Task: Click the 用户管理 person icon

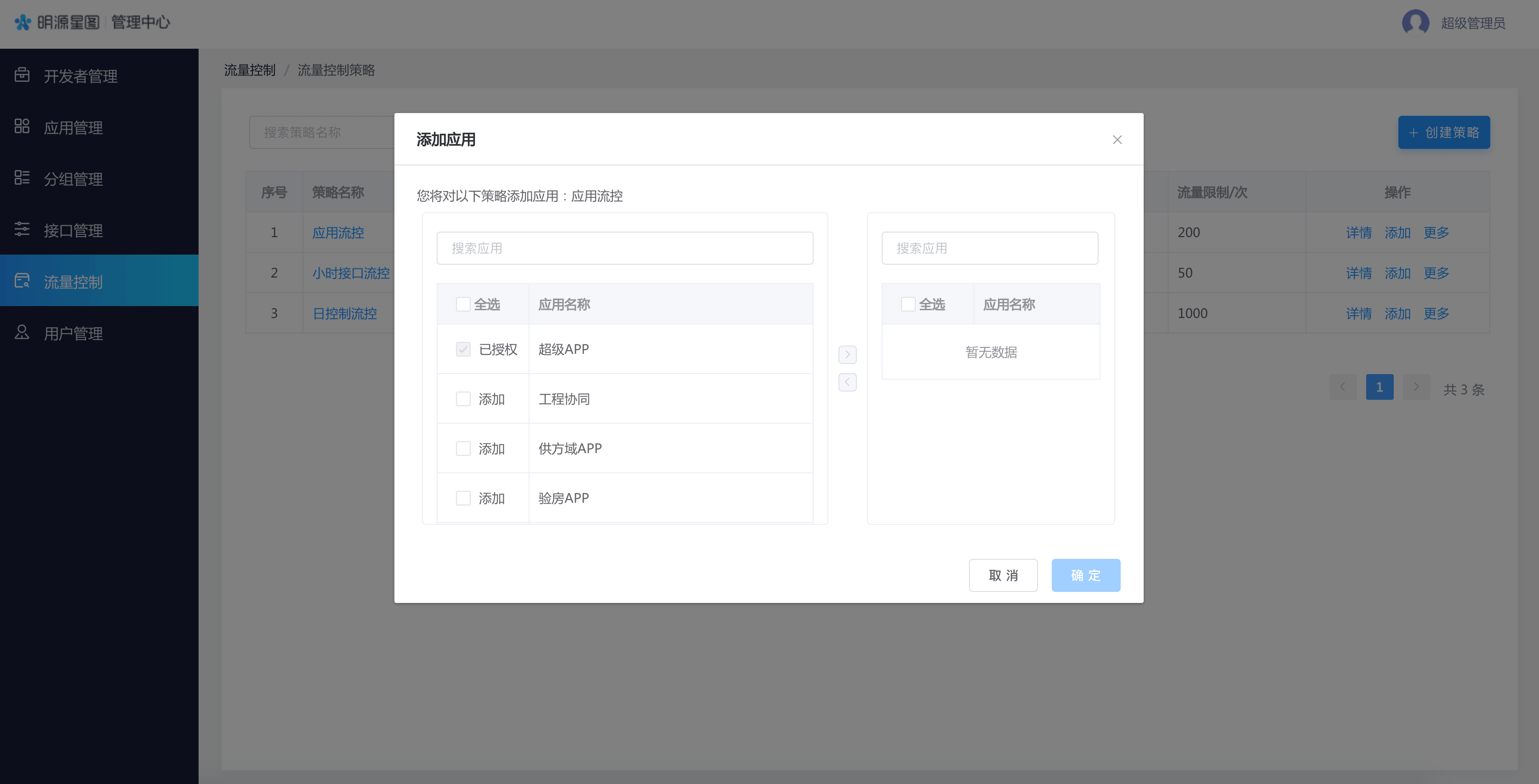Action: (x=22, y=331)
